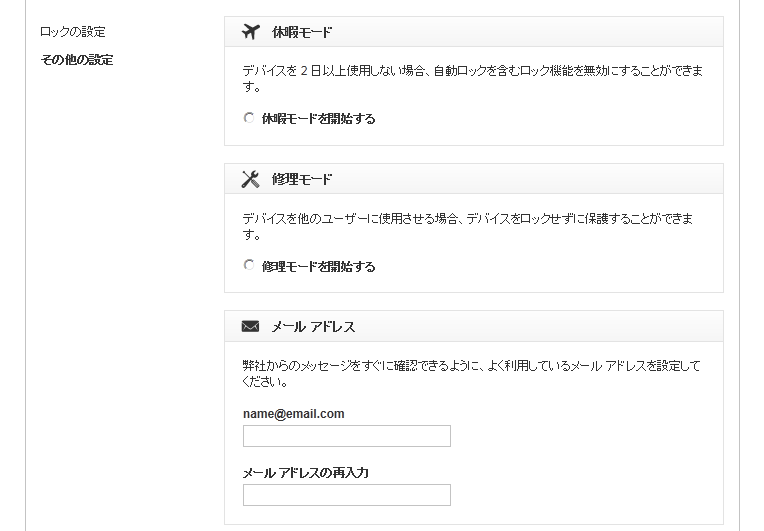This screenshot has height=531, width=764.
Task: Click the メール アドレス section header title
Action: pyautogui.click(x=313, y=326)
